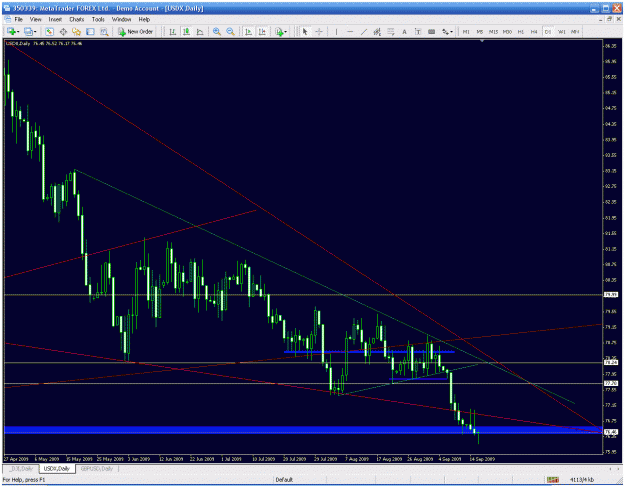The width and height of the screenshot is (625, 486).
Task: Switch timeframe to MN monthly
Action: 575,31
